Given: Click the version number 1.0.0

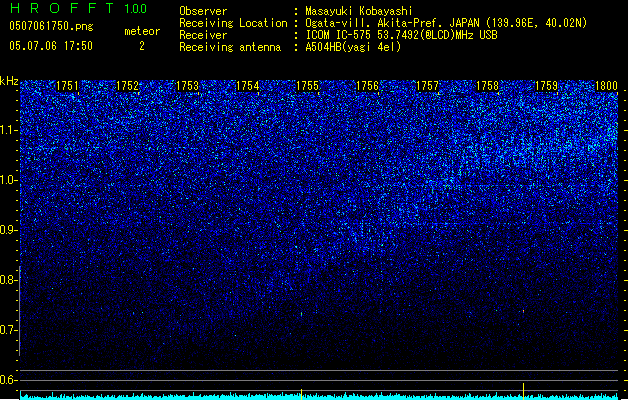Looking at the screenshot, I should [x=135, y=8].
